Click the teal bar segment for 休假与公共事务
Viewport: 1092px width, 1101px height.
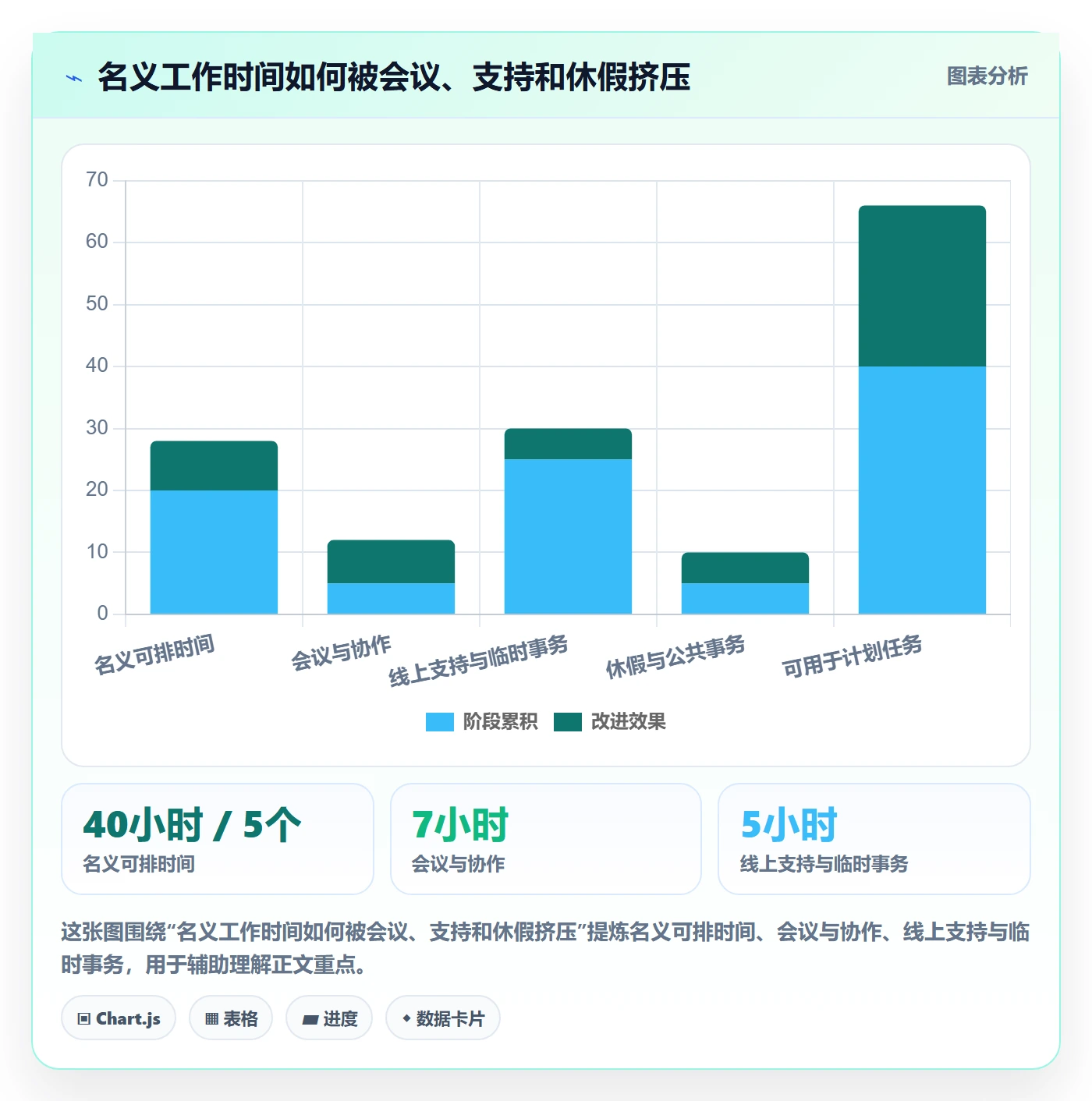(x=745, y=568)
